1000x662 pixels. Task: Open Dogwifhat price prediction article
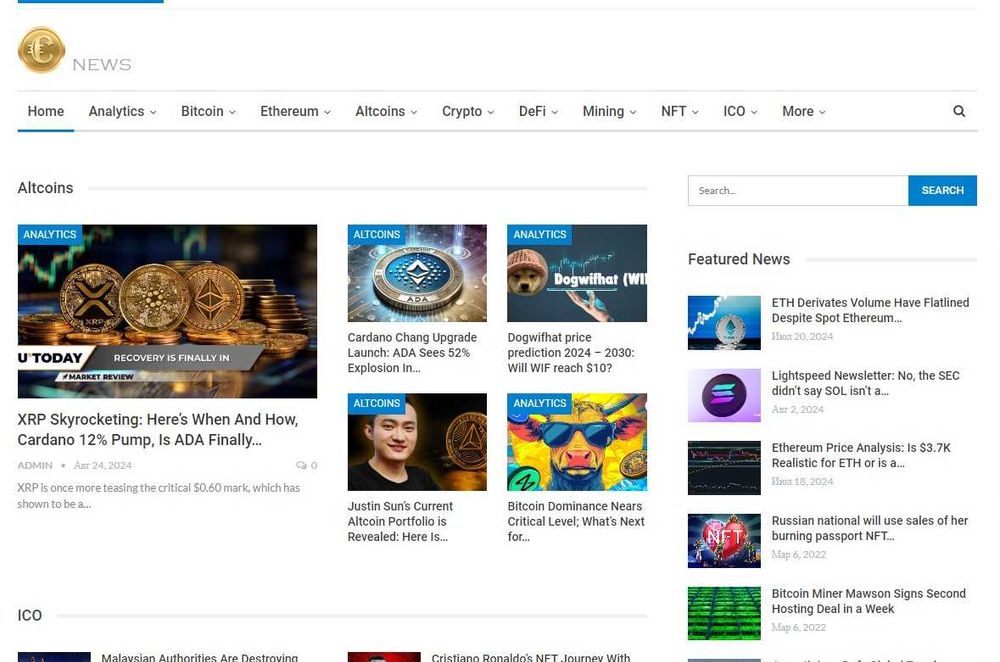click(x=571, y=352)
